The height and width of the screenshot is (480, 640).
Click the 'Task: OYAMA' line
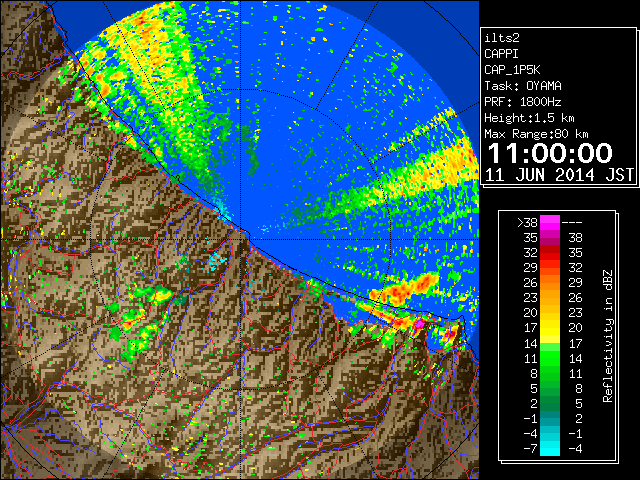coord(523,86)
